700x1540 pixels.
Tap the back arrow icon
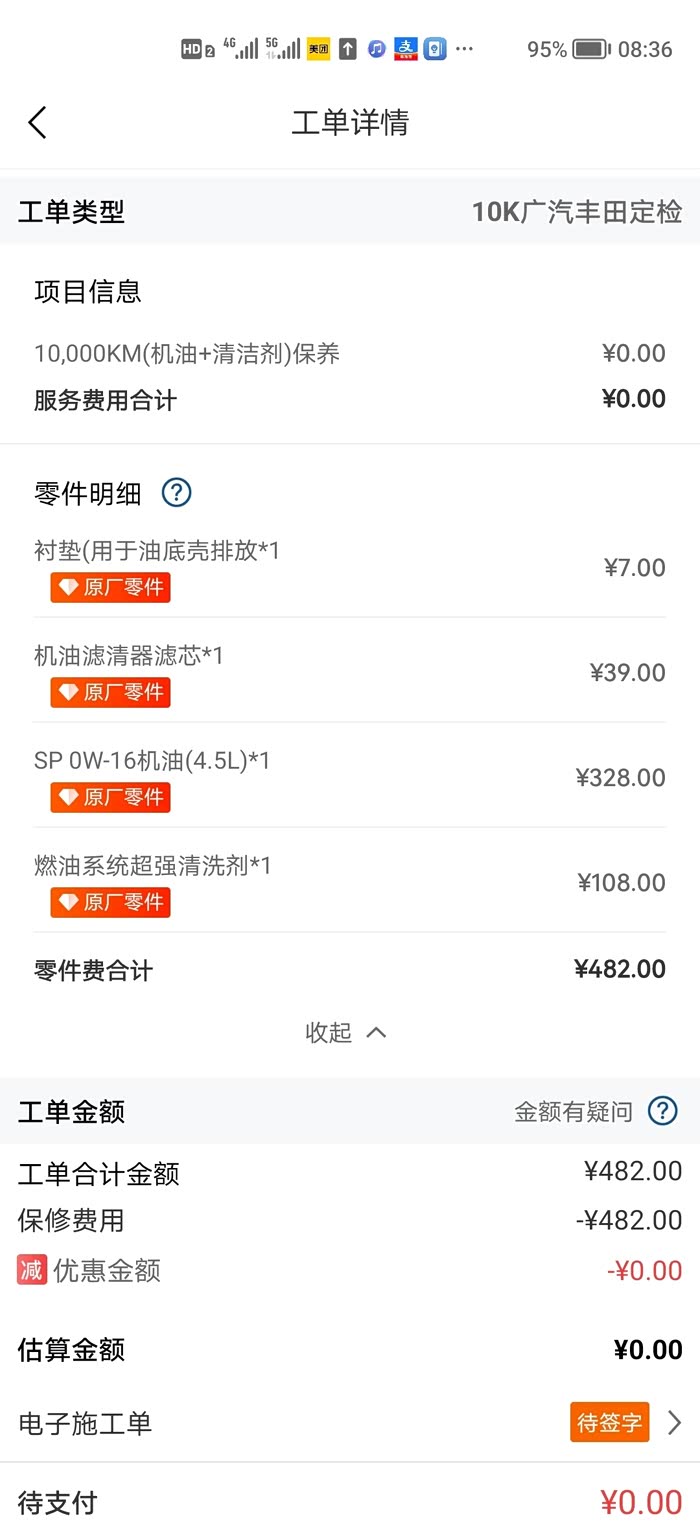point(37,123)
